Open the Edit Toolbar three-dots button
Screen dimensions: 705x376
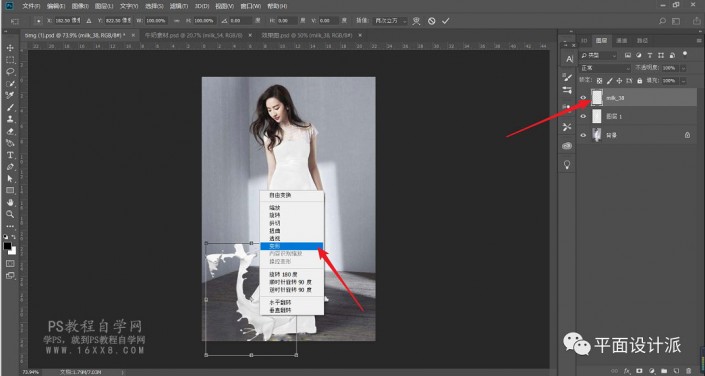(10, 226)
